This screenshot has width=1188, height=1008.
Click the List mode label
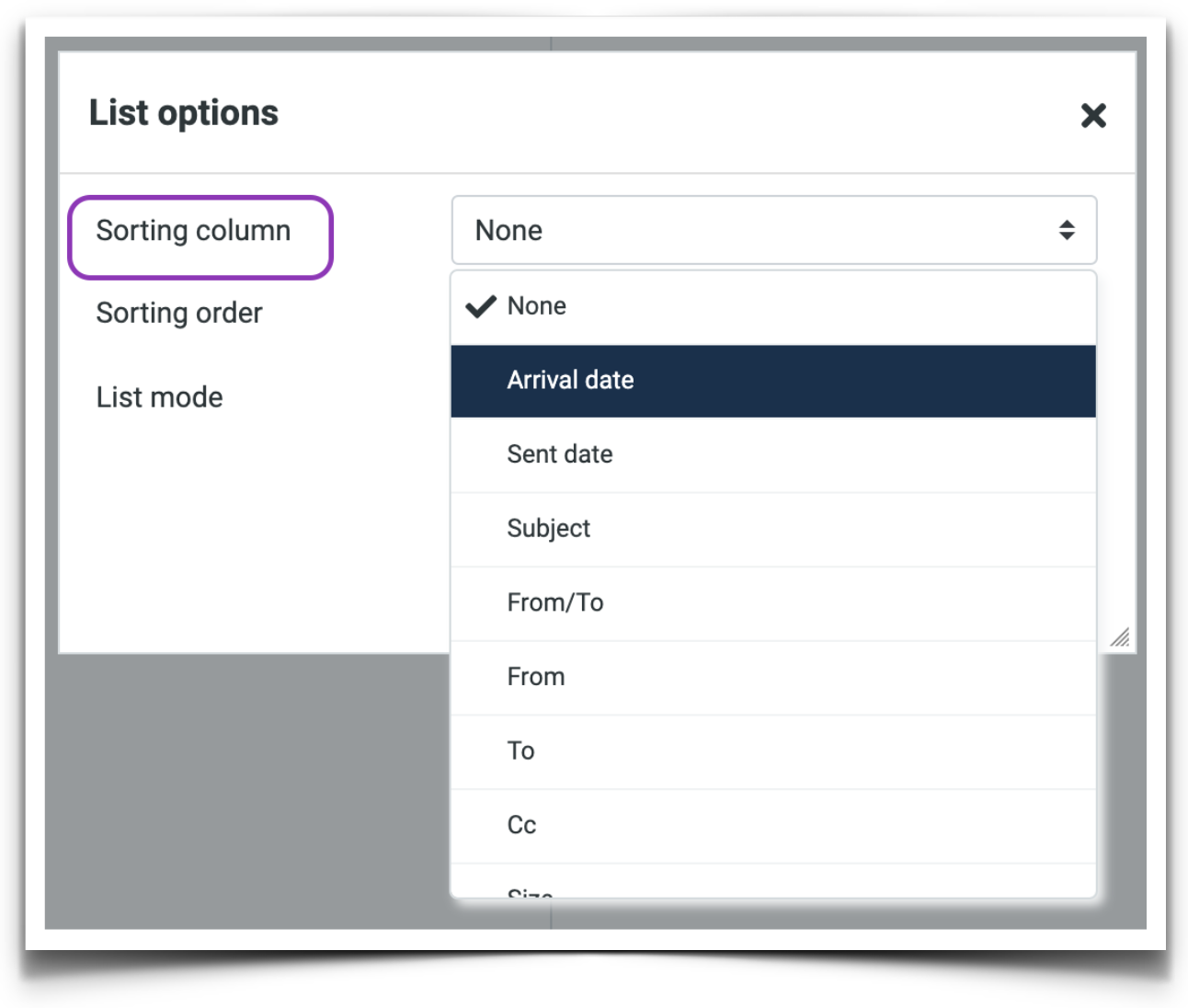click(159, 396)
